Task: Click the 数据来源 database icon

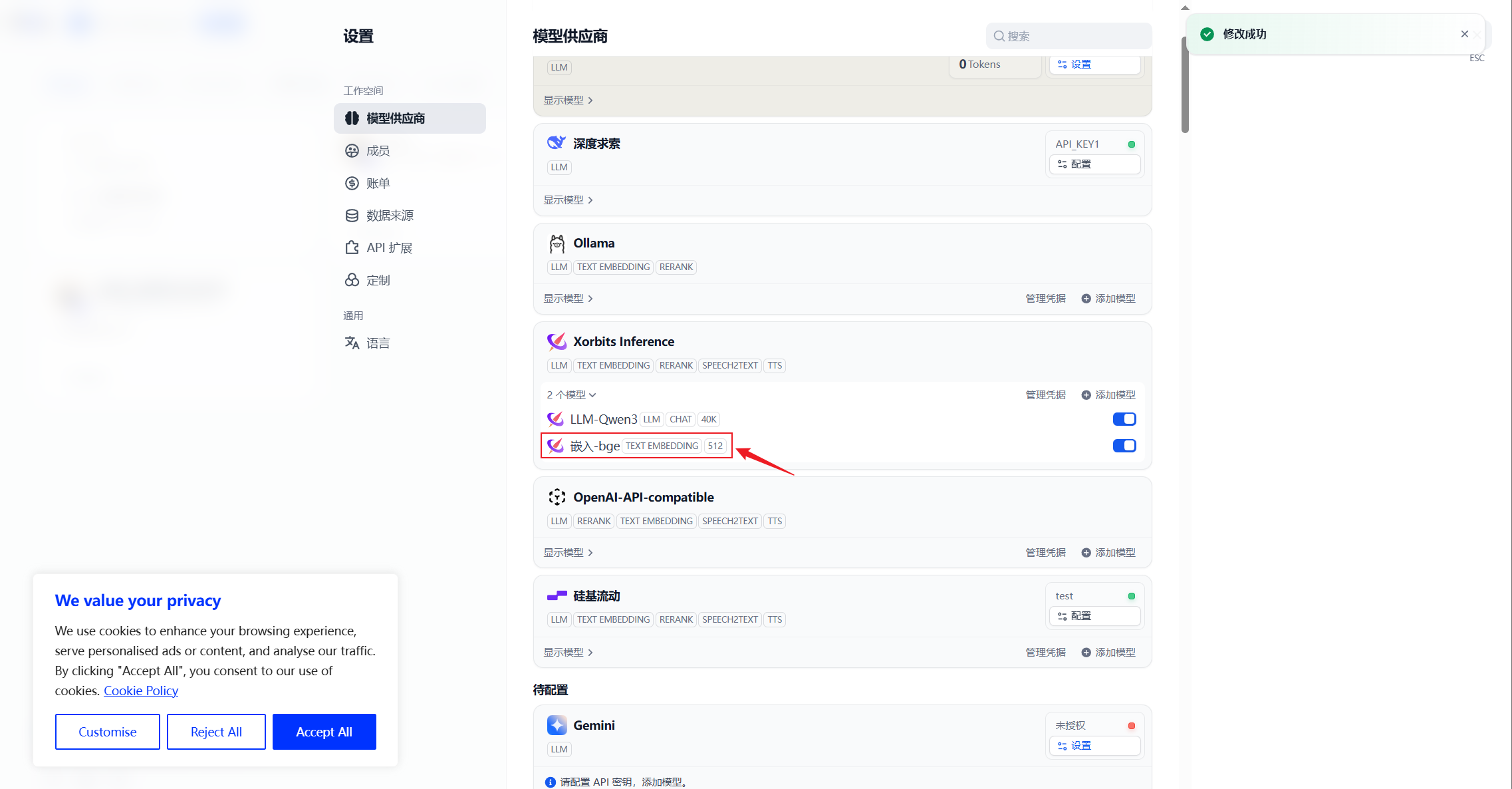Action: [352, 216]
